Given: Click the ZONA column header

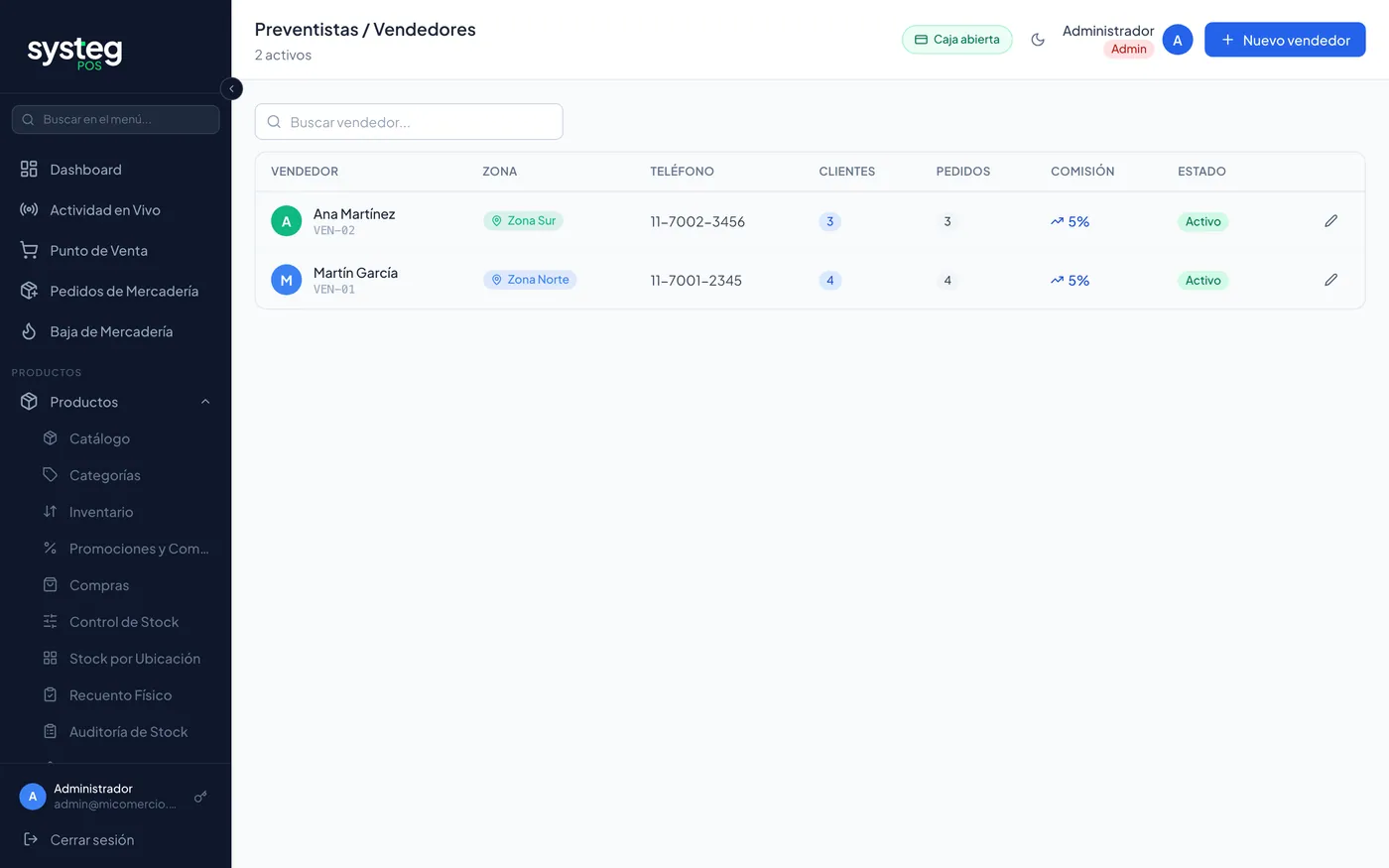Looking at the screenshot, I should click(x=500, y=172).
